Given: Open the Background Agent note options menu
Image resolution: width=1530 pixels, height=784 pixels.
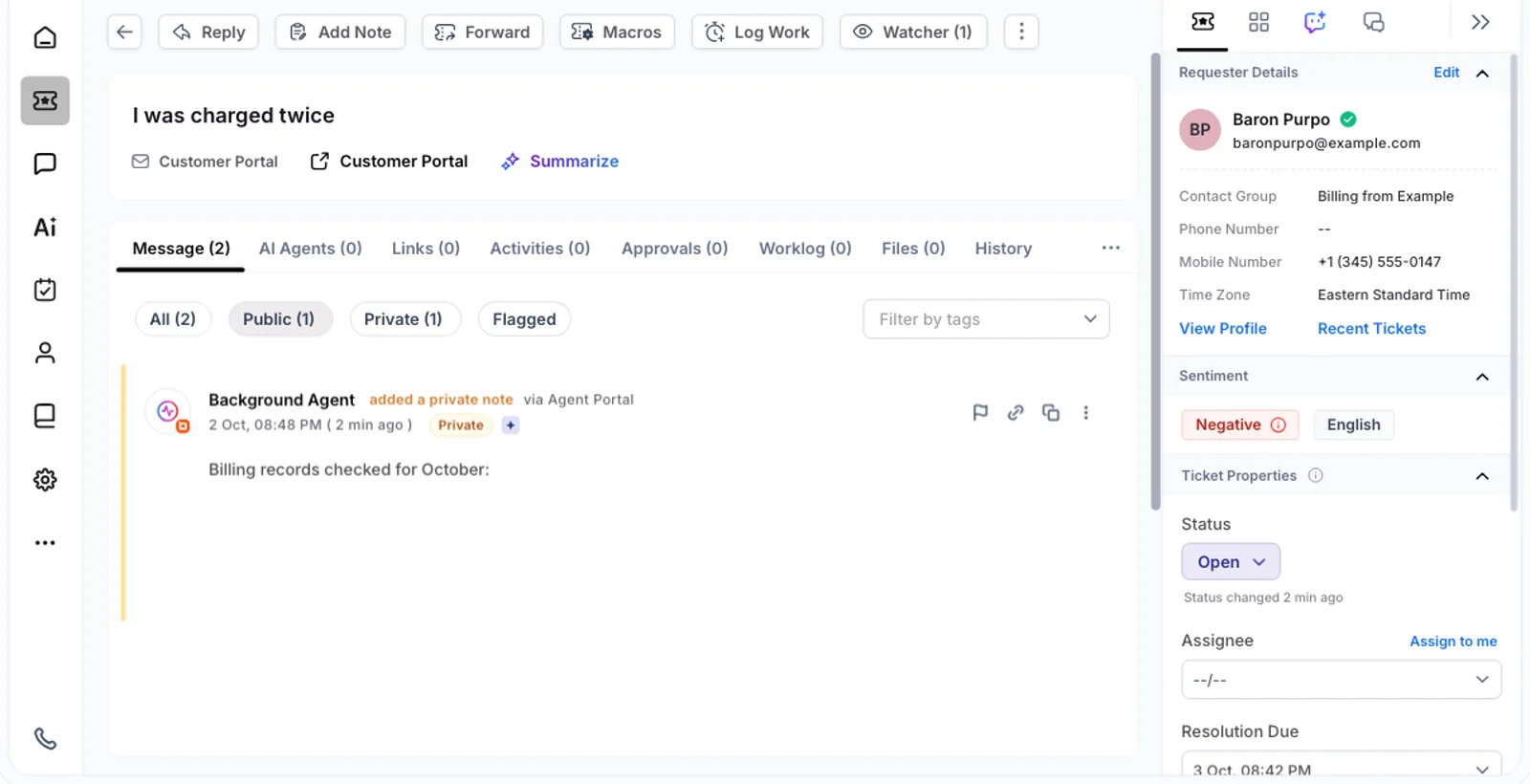Looking at the screenshot, I should [x=1085, y=412].
